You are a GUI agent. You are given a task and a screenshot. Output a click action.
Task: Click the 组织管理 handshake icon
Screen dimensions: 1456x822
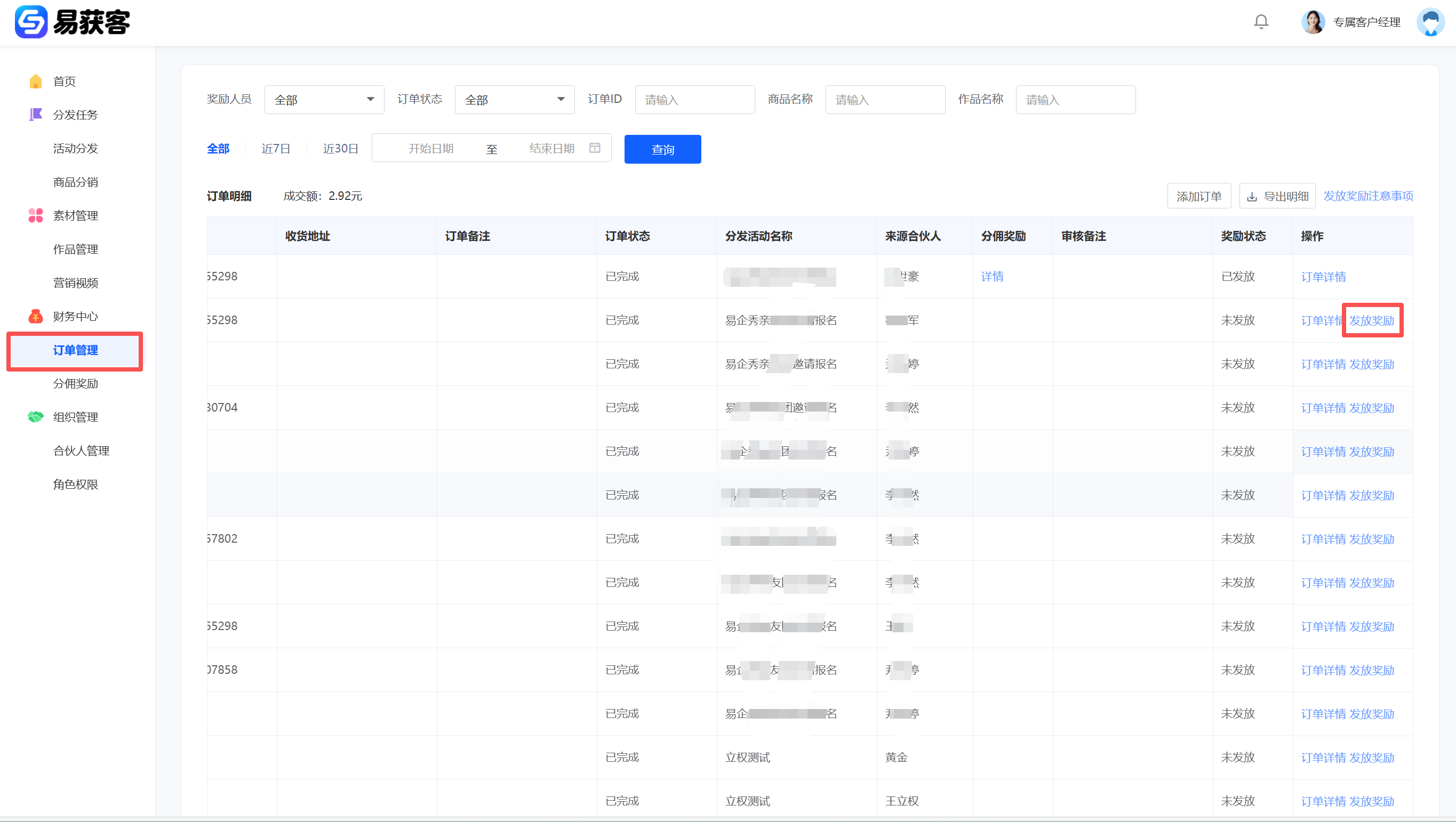click(36, 417)
